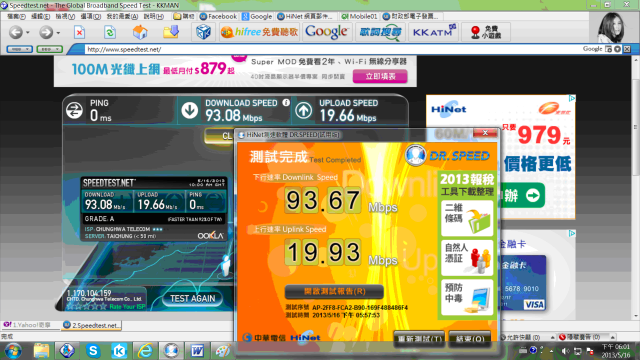
Task: Open the forward button history dropdown arrow
Action: [58, 33]
